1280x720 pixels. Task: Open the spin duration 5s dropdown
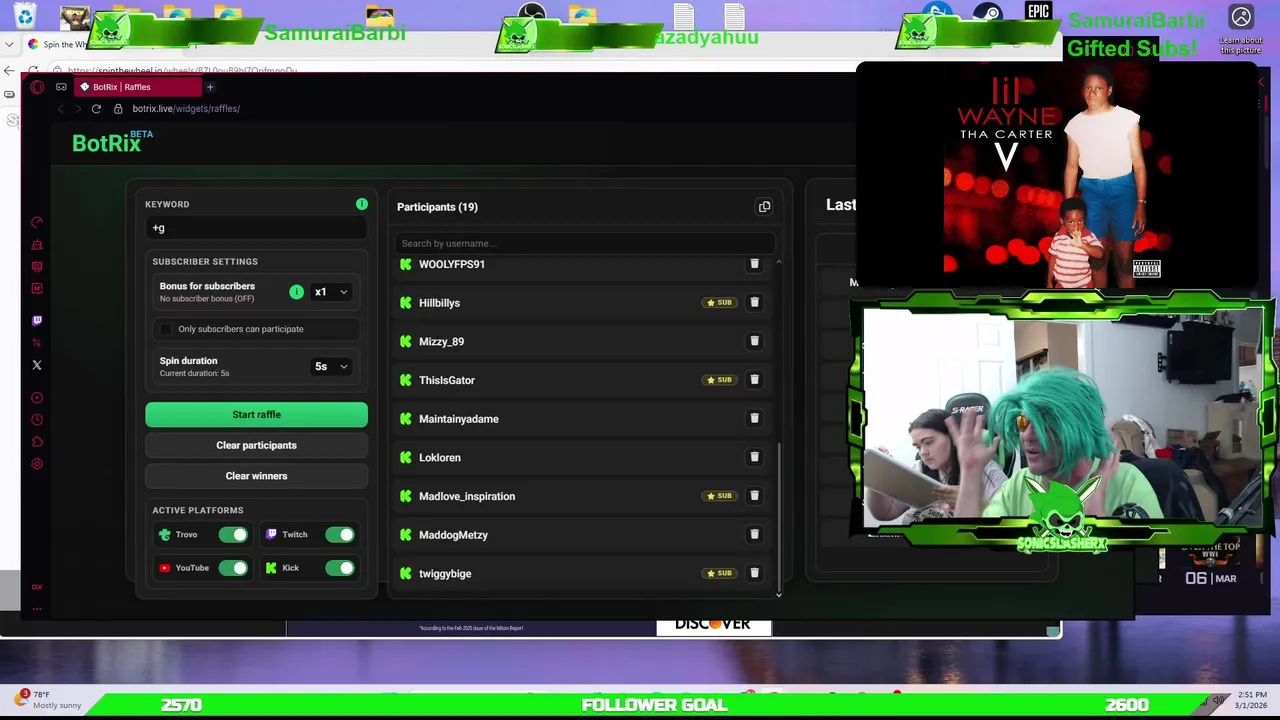[331, 366]
